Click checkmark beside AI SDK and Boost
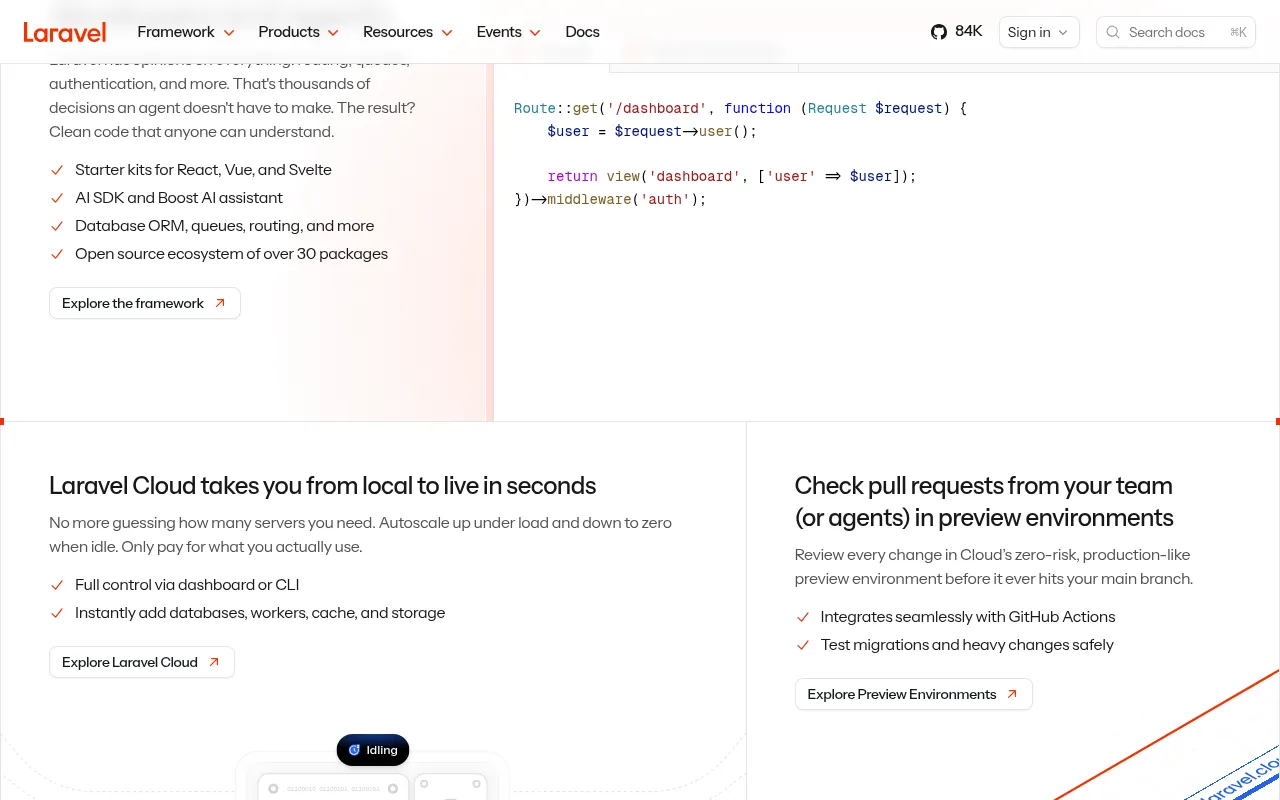This screenshot has width=1280, height=800. point(57,198)
